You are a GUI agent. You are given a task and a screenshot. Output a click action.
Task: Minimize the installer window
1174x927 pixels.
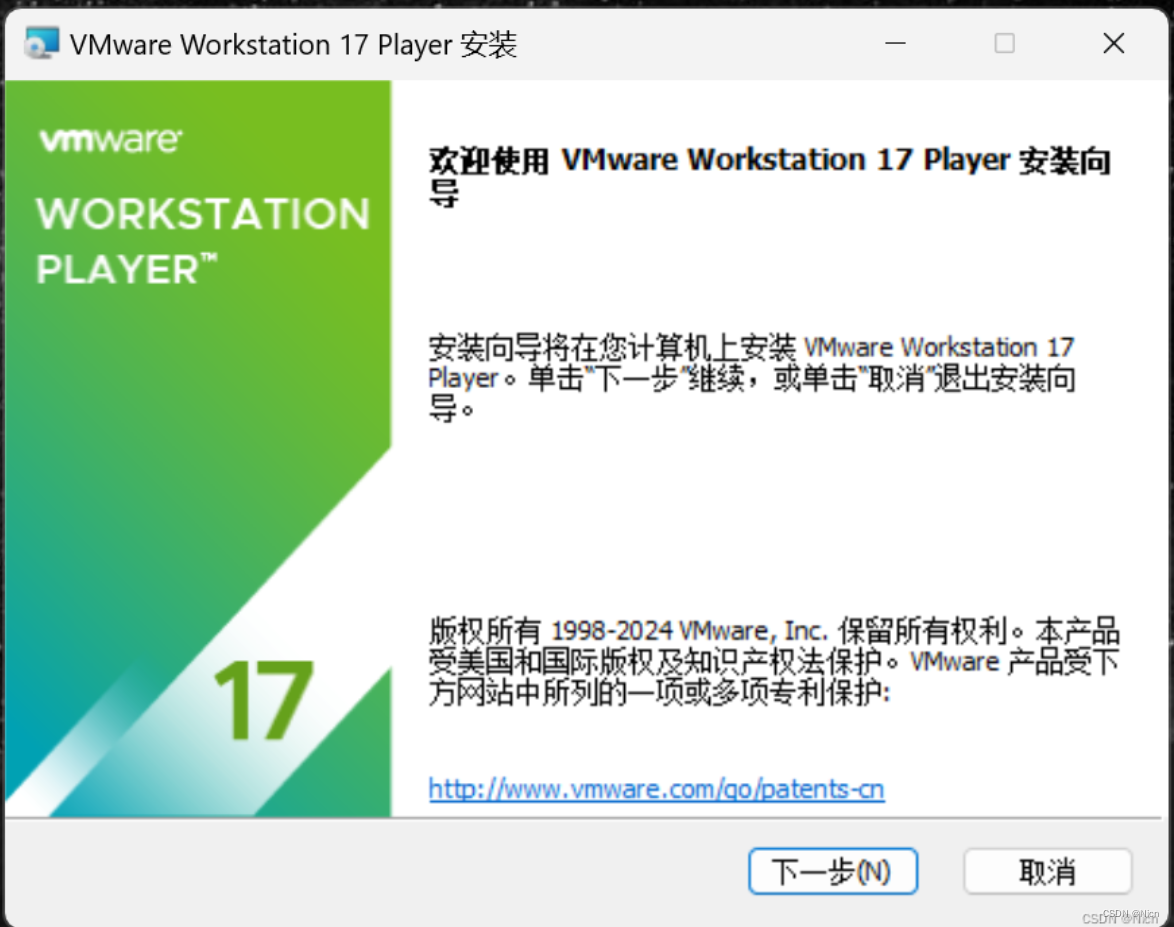coord(895,44)
